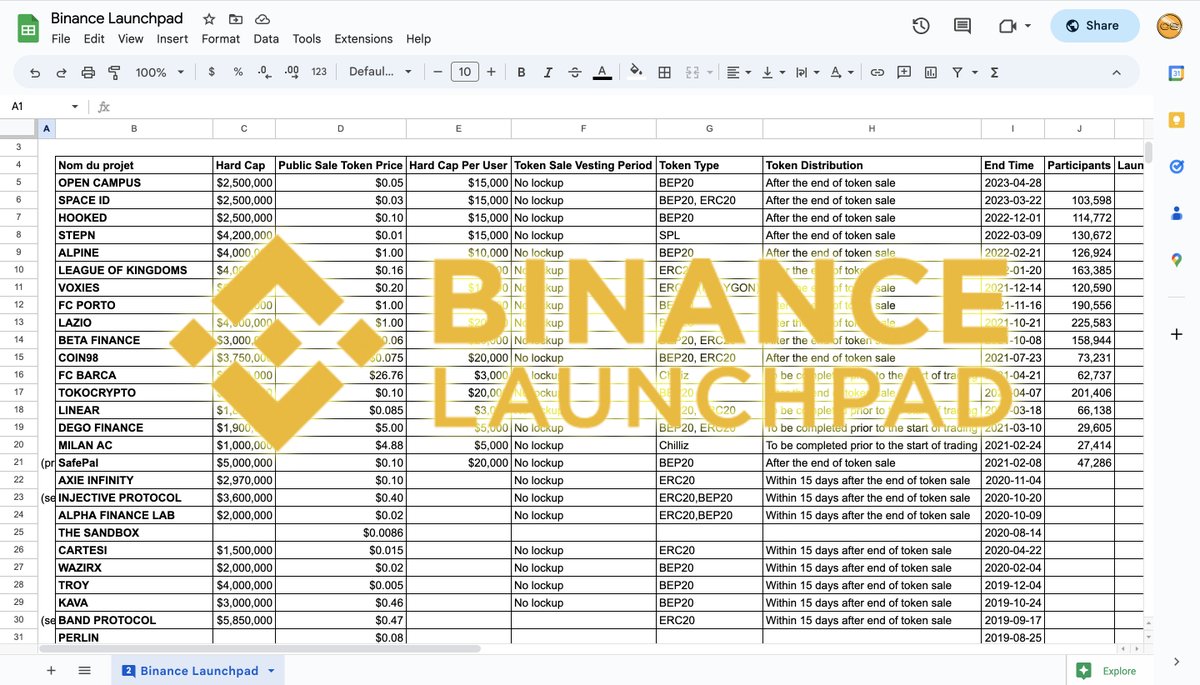Open the View menu
The height and width of the screenshot is (685, 1200).
[131, 39]
